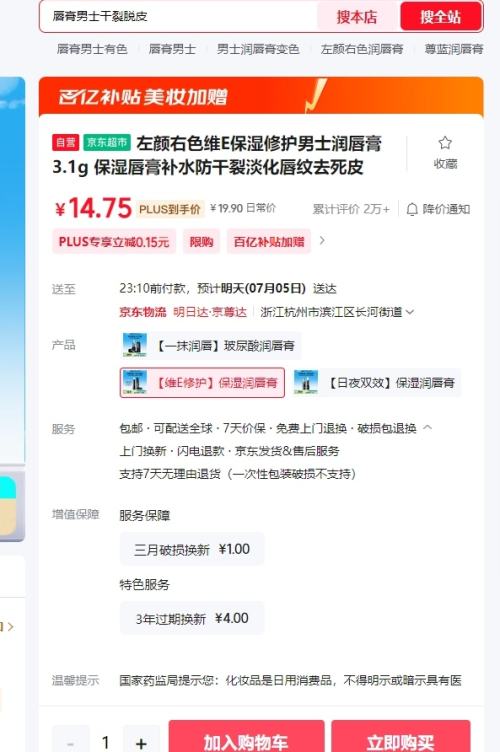The width and height of the screenshot is (500, 752).
Task: Open the 唇膏男士有色 suggested search link
Action: click(92, 49)
